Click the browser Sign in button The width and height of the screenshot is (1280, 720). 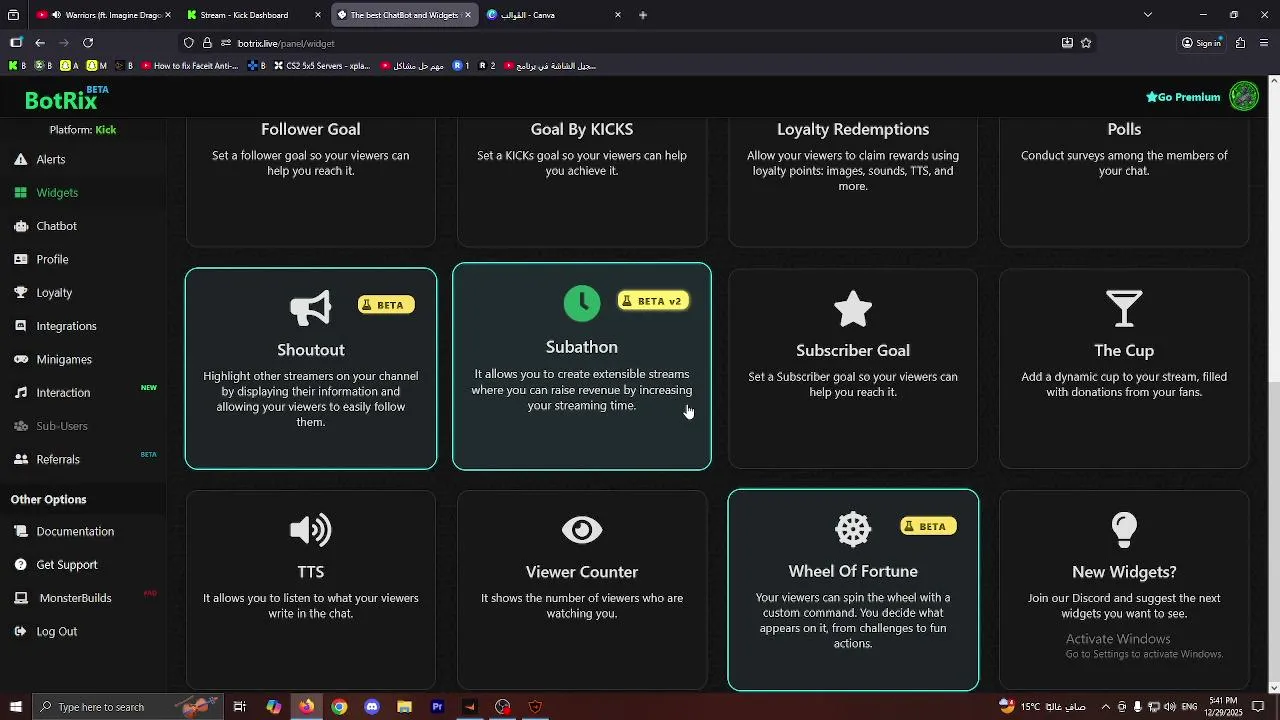click(x=1201, y=43)
